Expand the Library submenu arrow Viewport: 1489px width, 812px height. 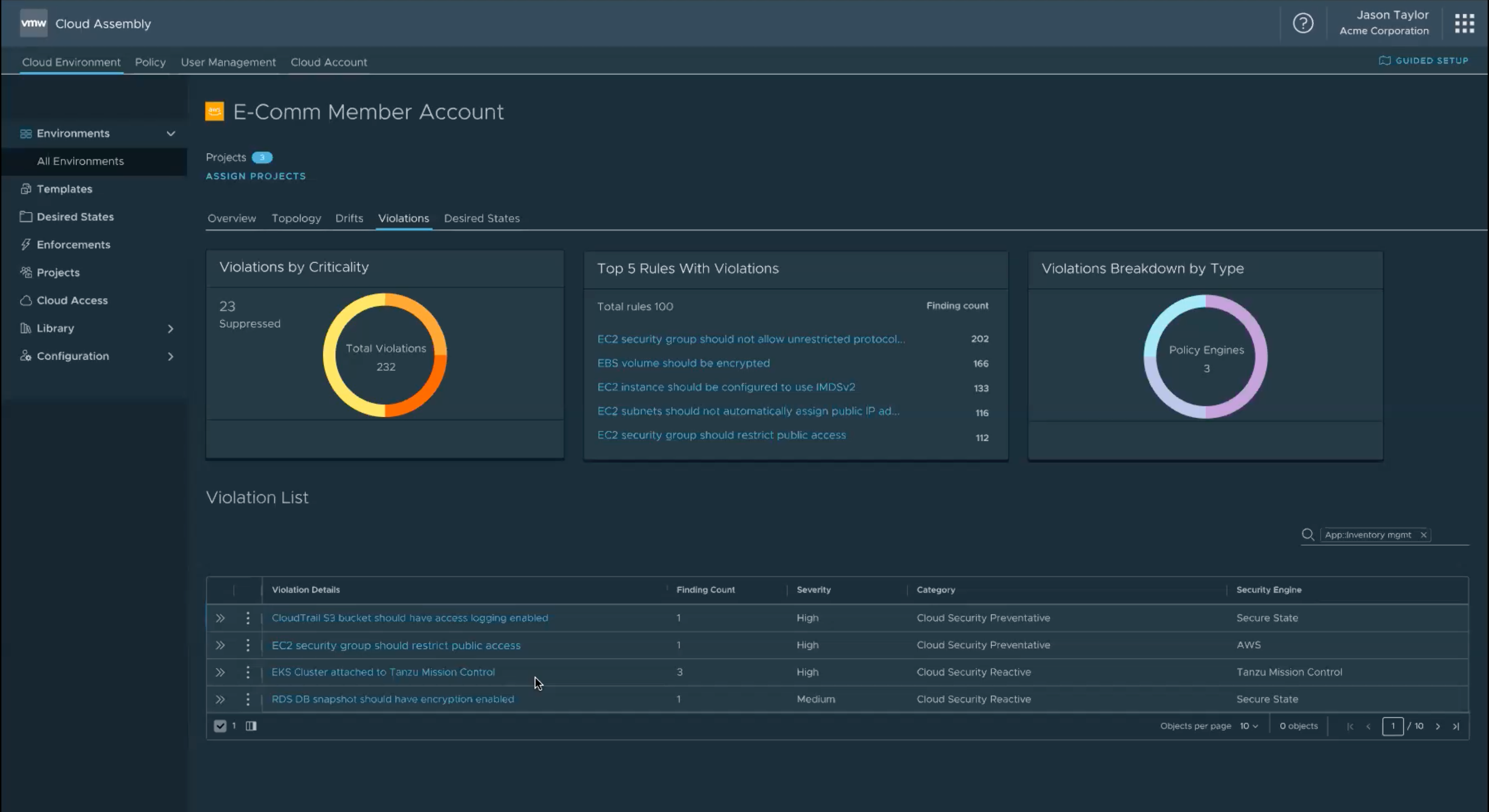click(x=170, y=329)
